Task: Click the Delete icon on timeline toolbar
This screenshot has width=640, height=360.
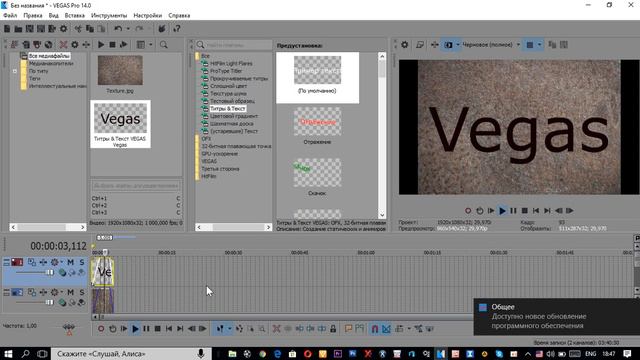Action: coord(276,329)
